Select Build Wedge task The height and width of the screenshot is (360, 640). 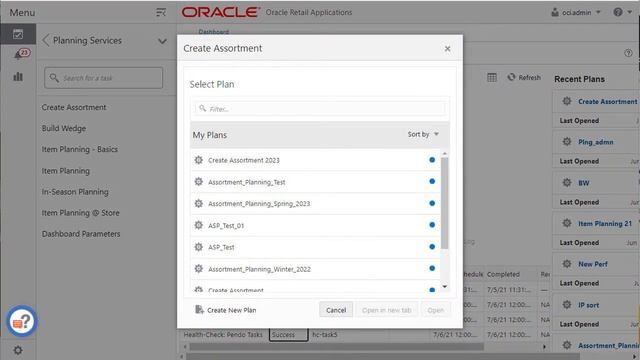64,128
